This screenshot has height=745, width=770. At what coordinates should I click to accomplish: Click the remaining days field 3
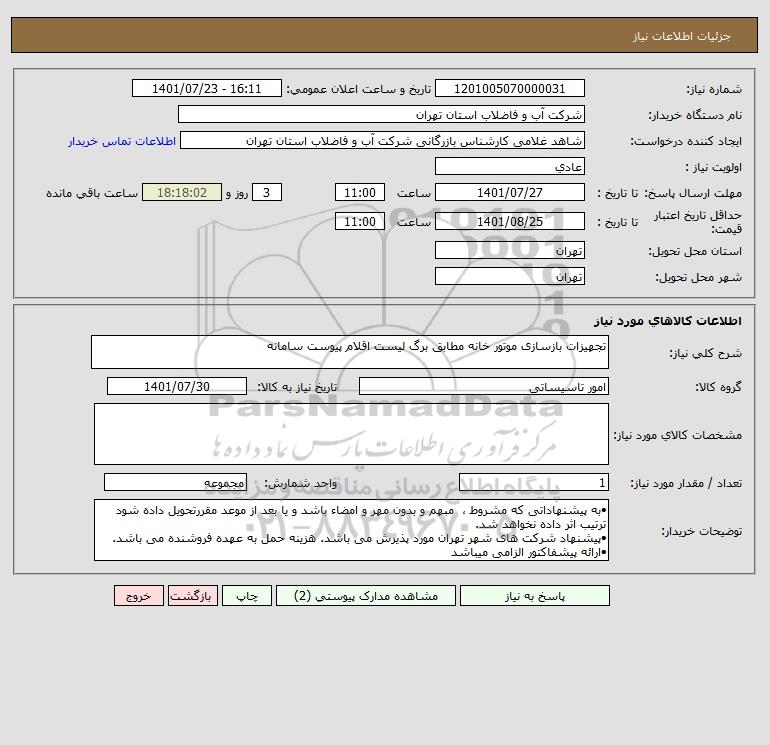tap(267, 193)
